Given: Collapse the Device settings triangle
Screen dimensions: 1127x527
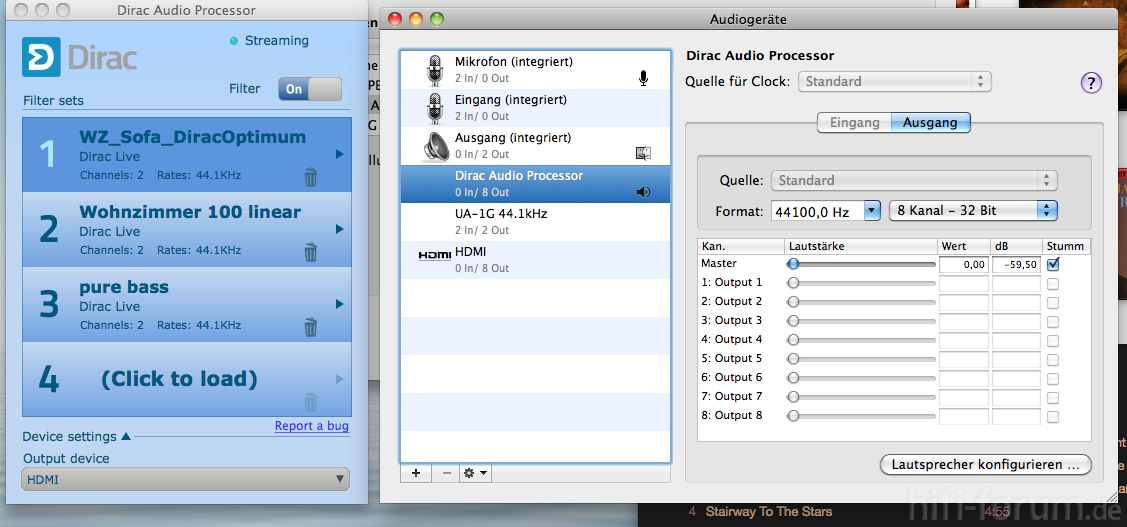Looking at the screenshot, I should (x=126, y=436).
